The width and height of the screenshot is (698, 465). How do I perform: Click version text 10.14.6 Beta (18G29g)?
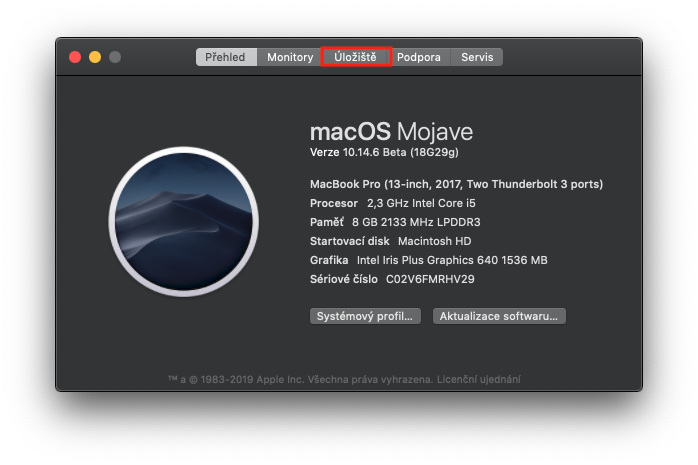click(401, 152)
